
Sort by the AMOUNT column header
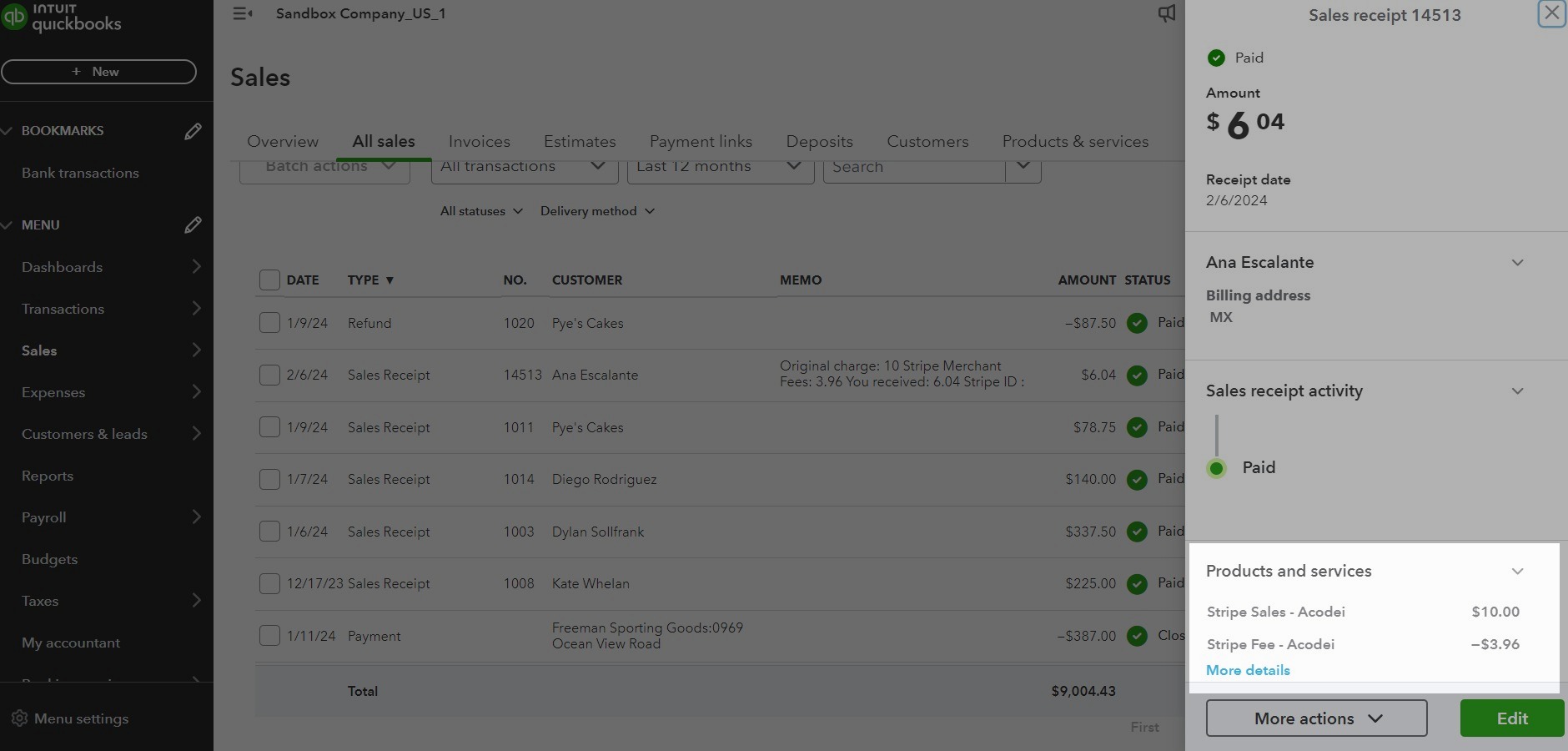[x=1087, y=280]
